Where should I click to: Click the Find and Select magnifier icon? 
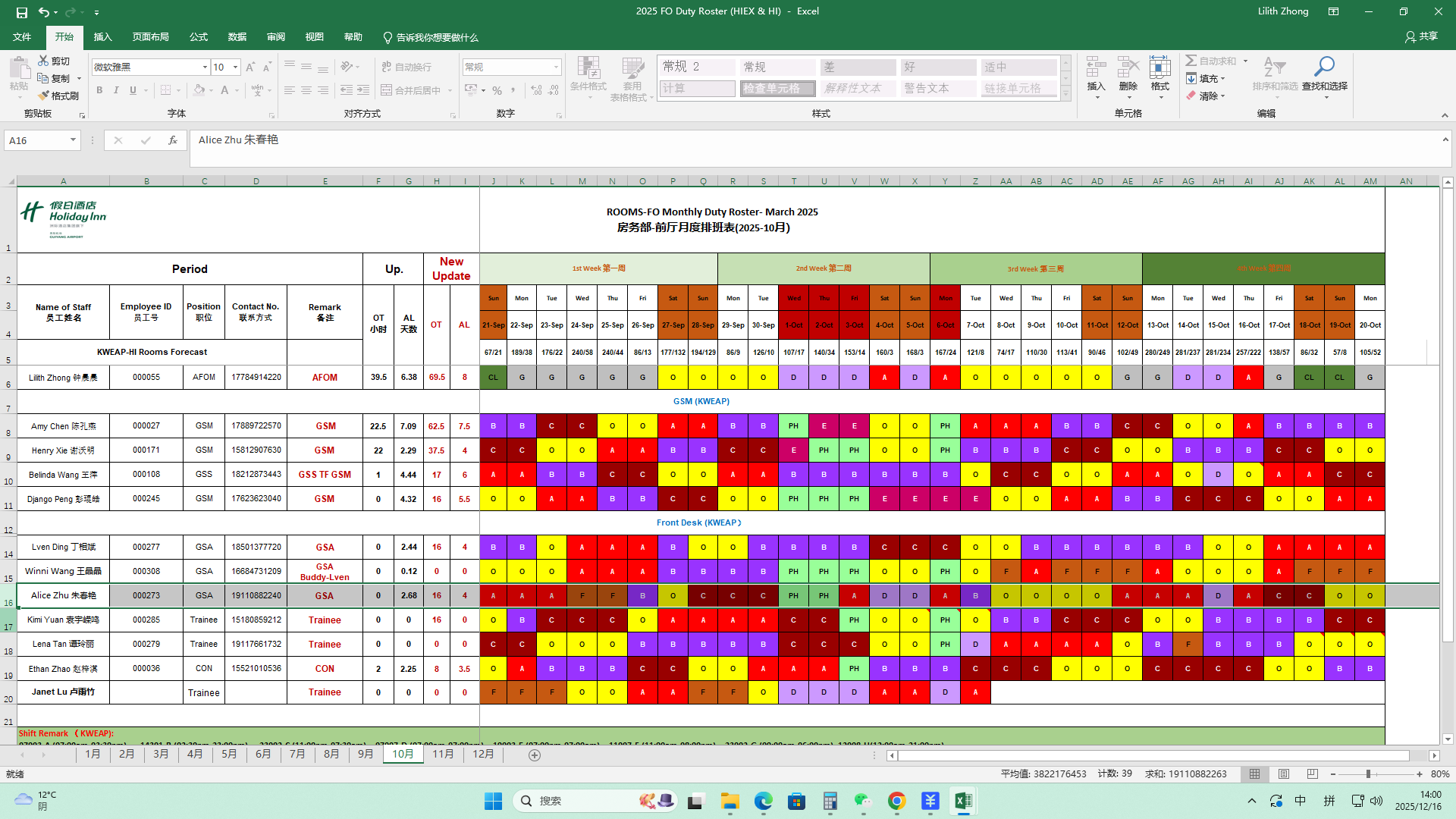tap(1324, 67)
